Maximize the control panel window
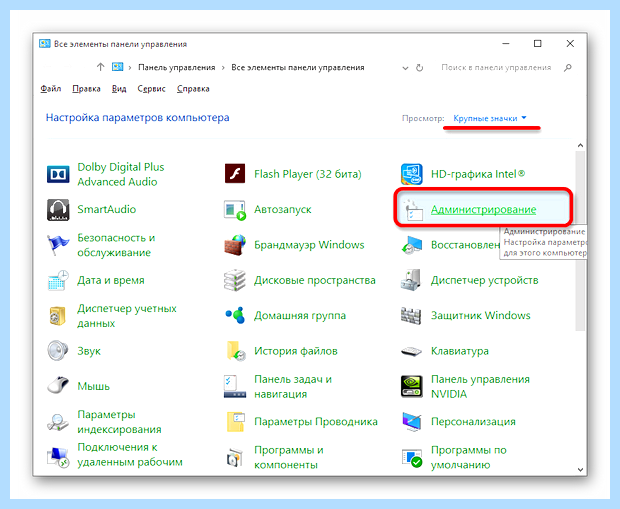The image size is (620, 509). 537,44
